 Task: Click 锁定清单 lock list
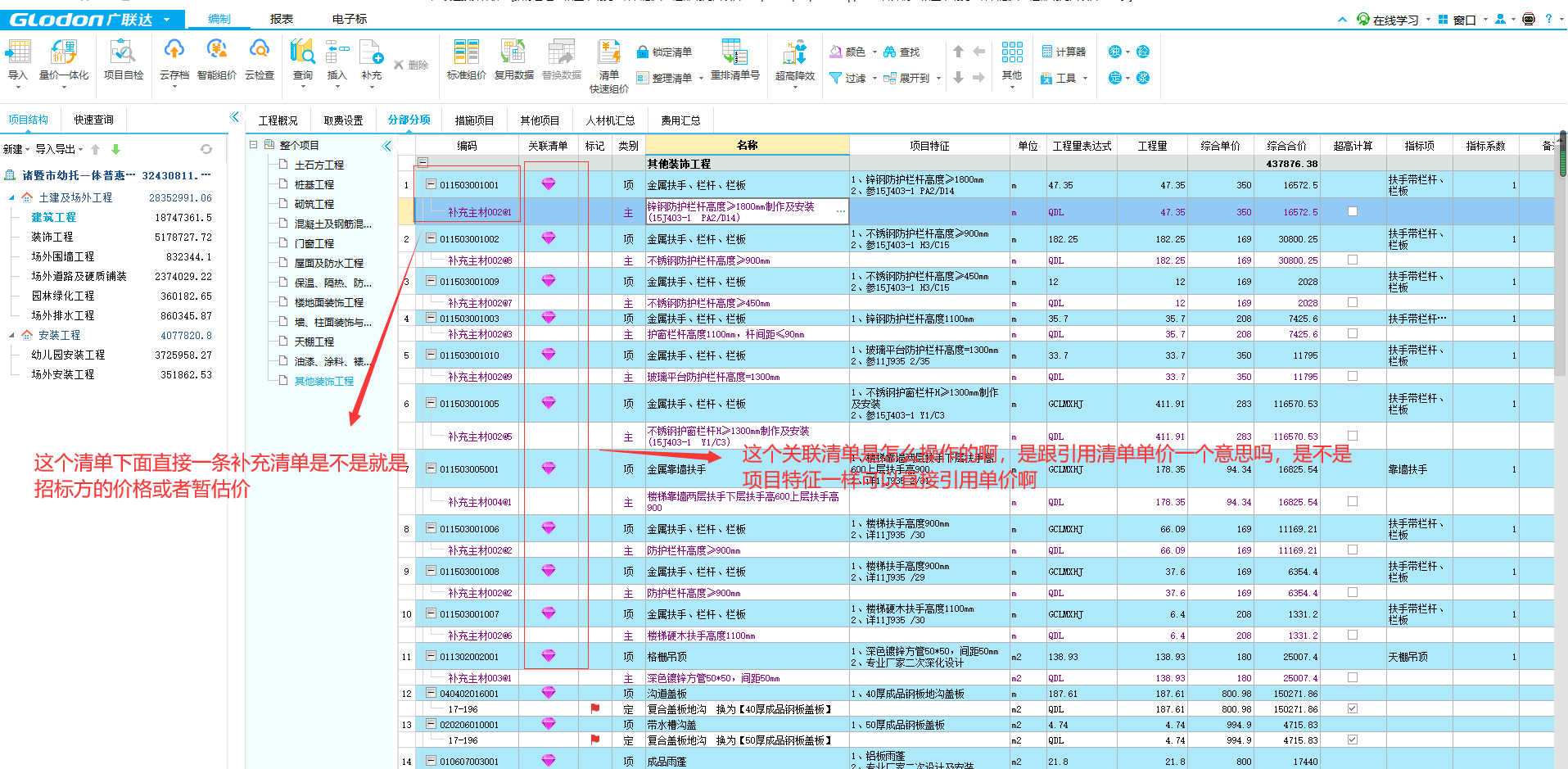(664, 52)
